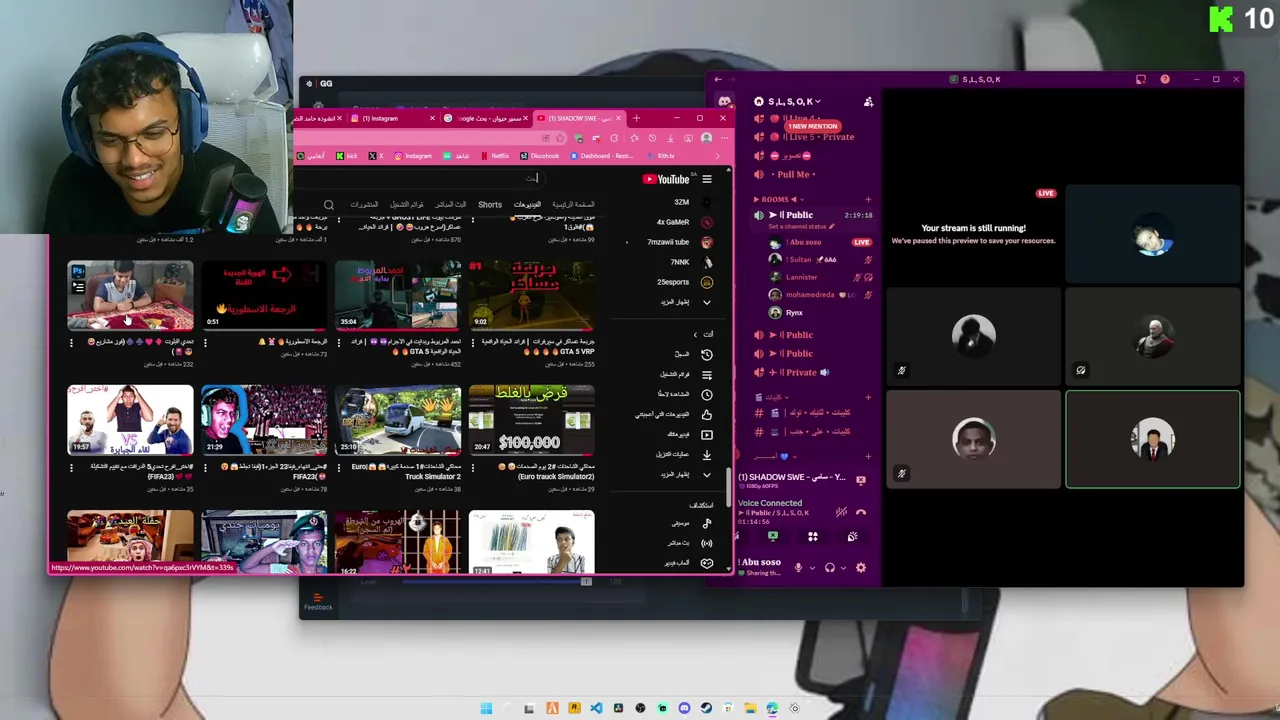Join Private voice channel in Discord
Image resolution: width=1280 pixels, height=720 pixels.
[x=800, y=373]
